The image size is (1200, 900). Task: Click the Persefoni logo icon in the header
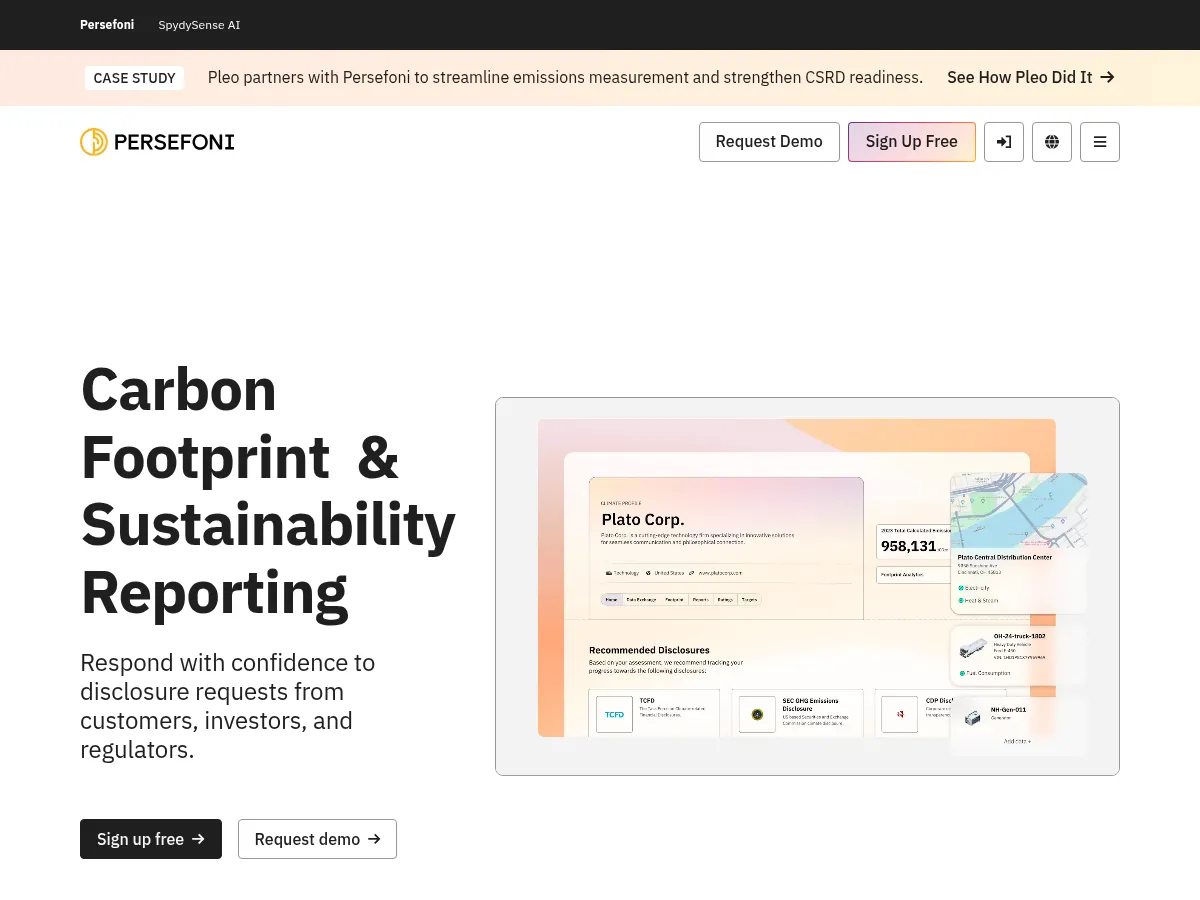(x=94, y=141)
